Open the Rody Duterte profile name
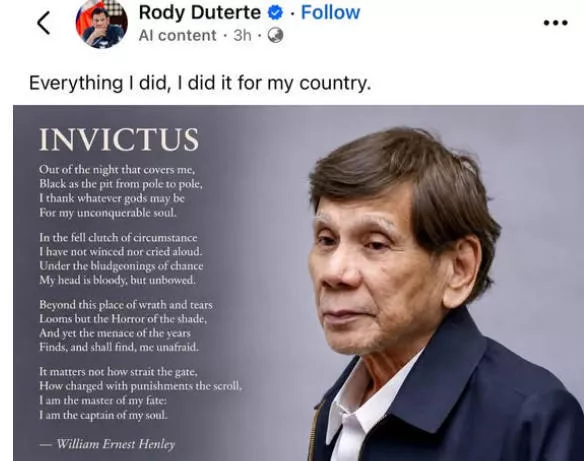584x461 pixels. point(200,13)
